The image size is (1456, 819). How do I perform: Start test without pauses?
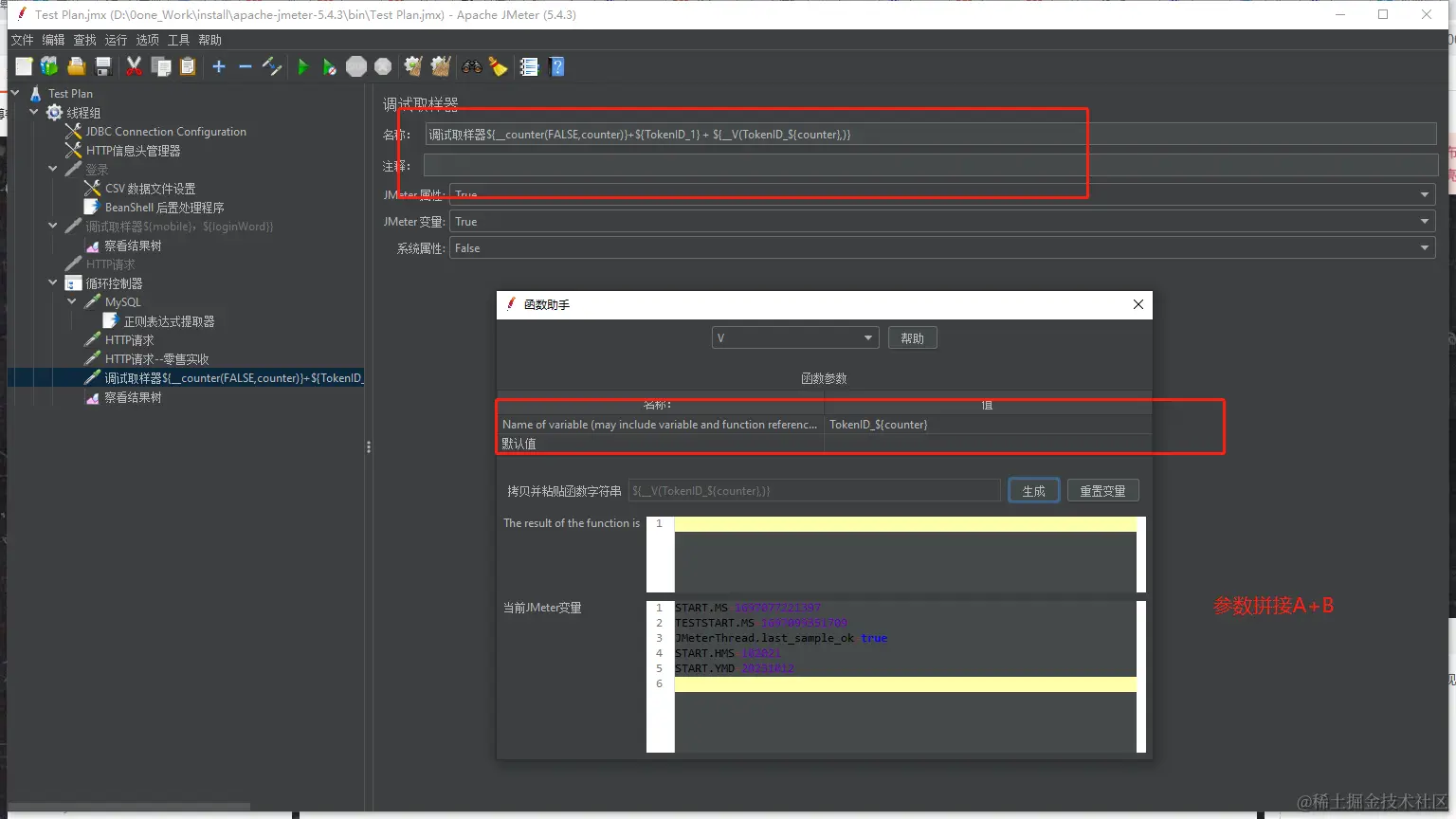[329, 66]
